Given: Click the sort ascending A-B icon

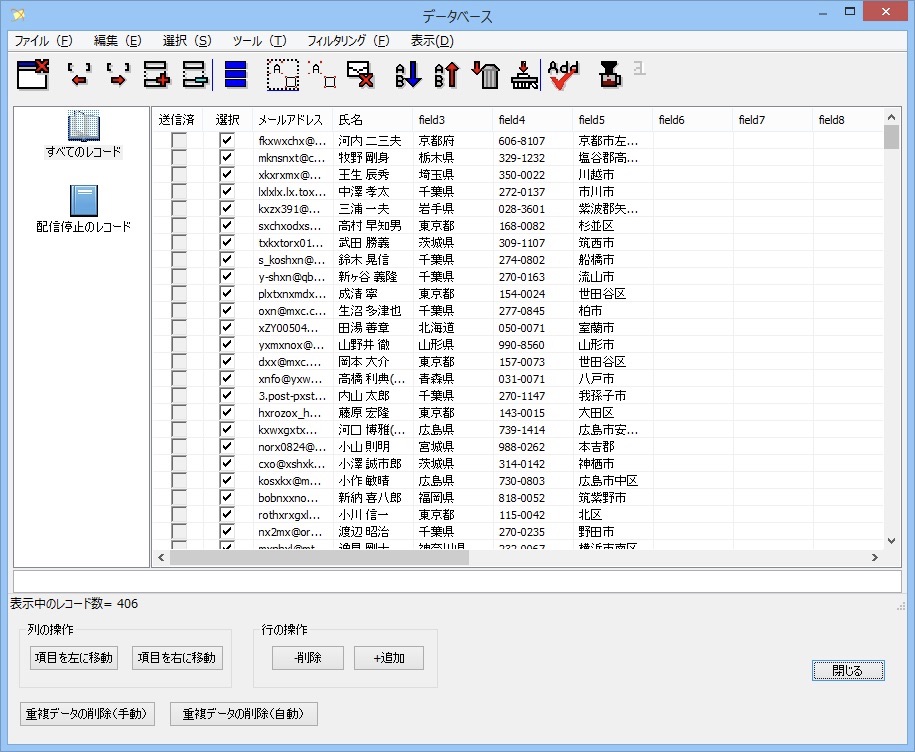Looking at the screenshot, I should click(408, 75).
